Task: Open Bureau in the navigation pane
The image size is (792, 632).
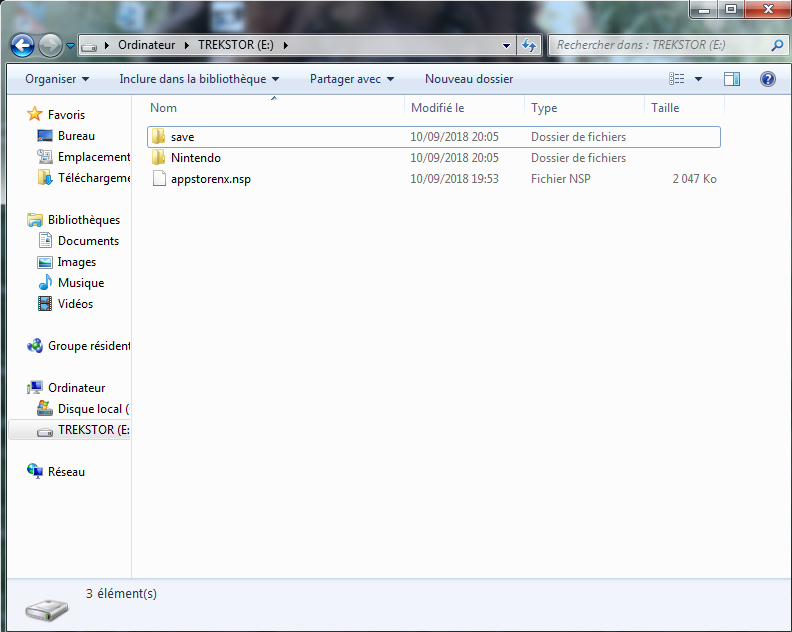Action: [x=76, y=136]
